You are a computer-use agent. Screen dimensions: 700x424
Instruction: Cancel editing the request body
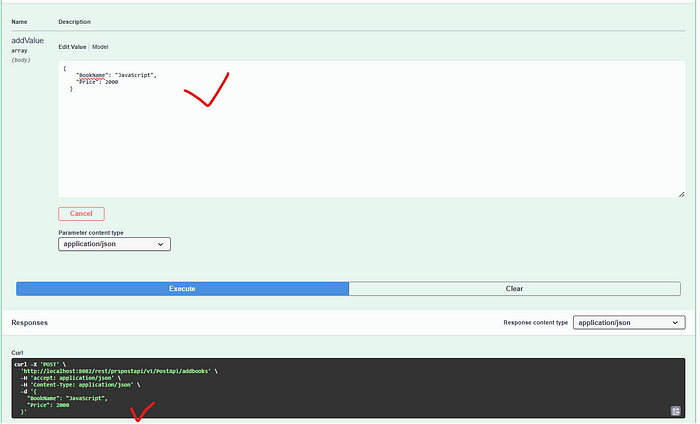click(x=81, y=213)
